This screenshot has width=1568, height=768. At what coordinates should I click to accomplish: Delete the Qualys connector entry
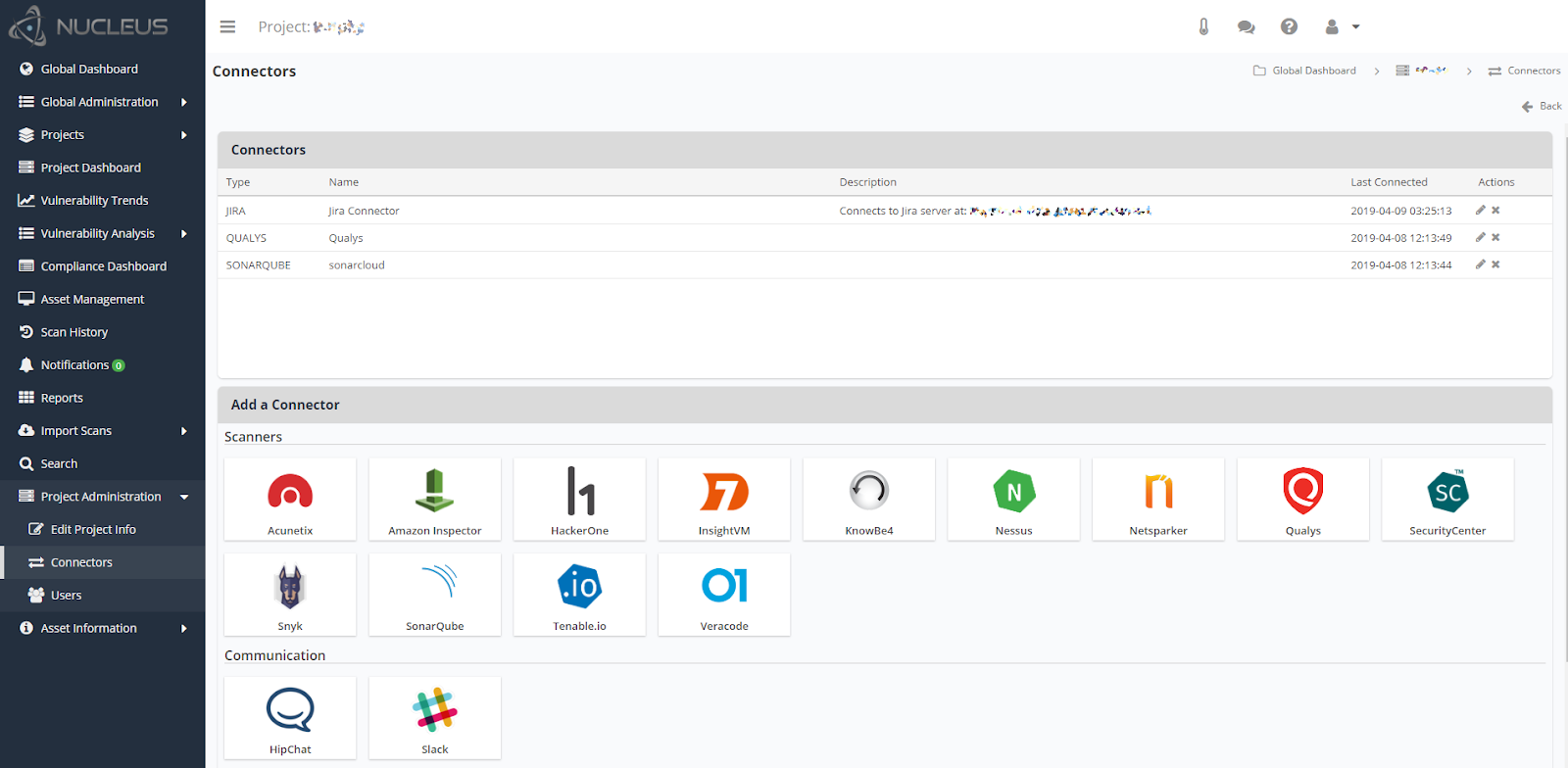(1495, 237)
